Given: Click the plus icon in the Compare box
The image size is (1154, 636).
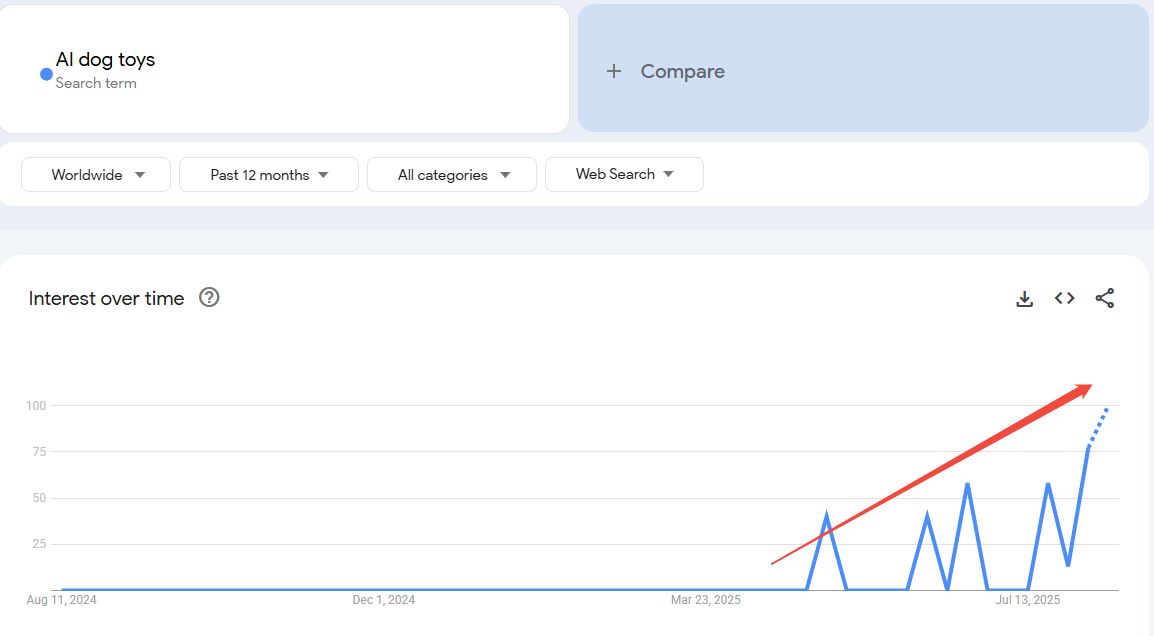Looking at the screenshot, I should (x=614, y=71).
